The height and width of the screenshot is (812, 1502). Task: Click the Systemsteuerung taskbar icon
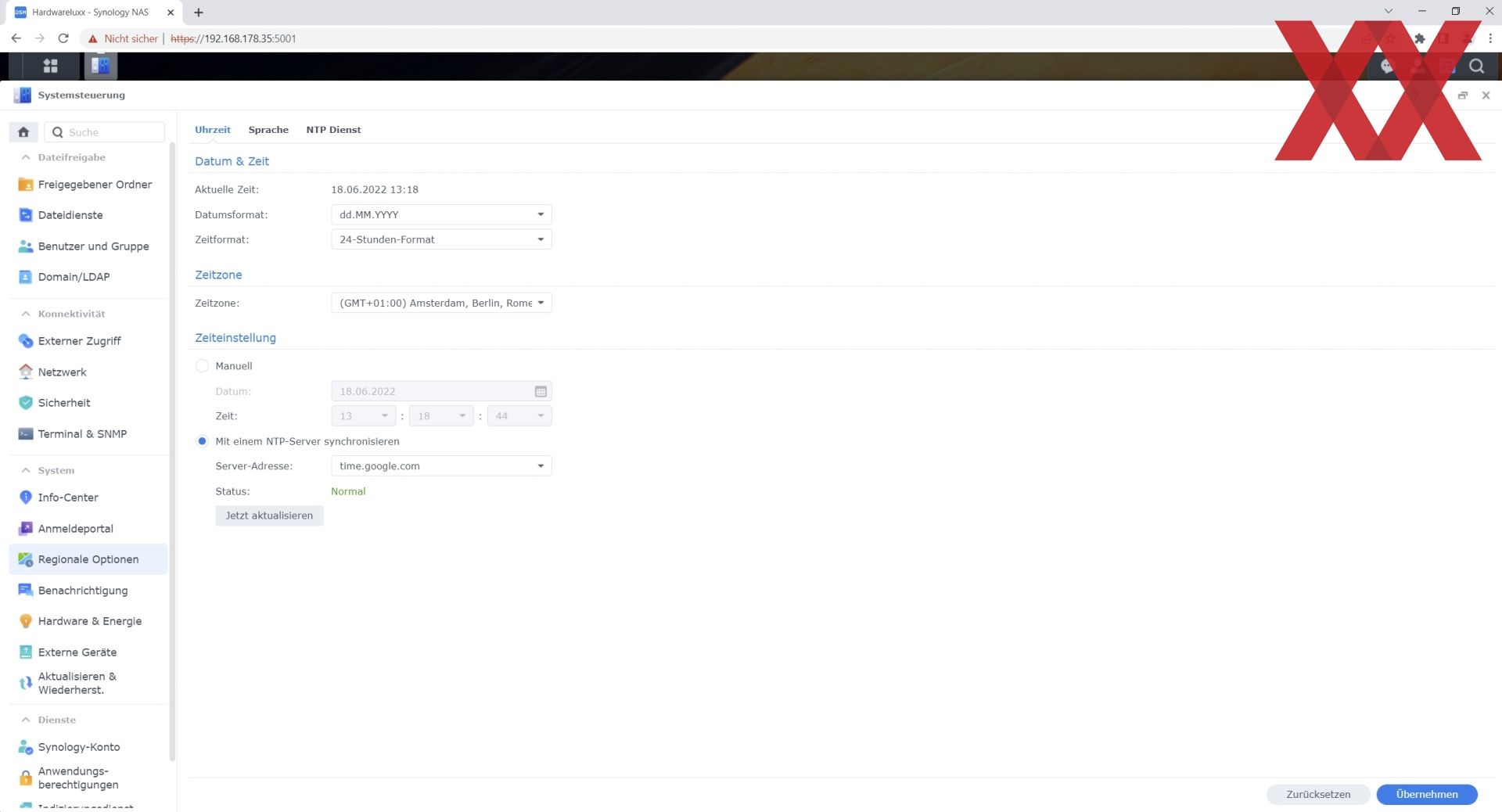pos(100,66)
